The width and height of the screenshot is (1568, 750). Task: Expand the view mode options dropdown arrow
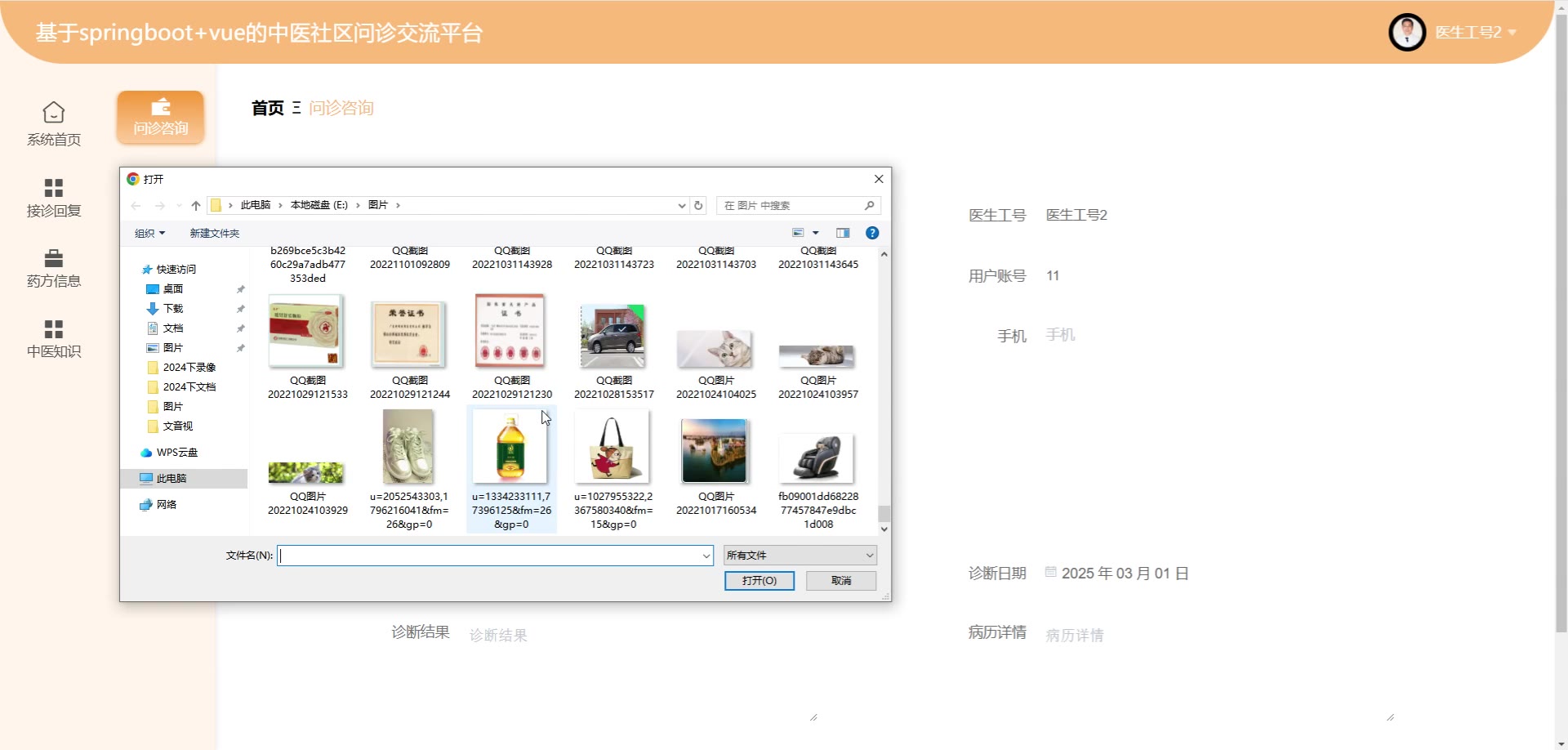click(x=816, y=234)
